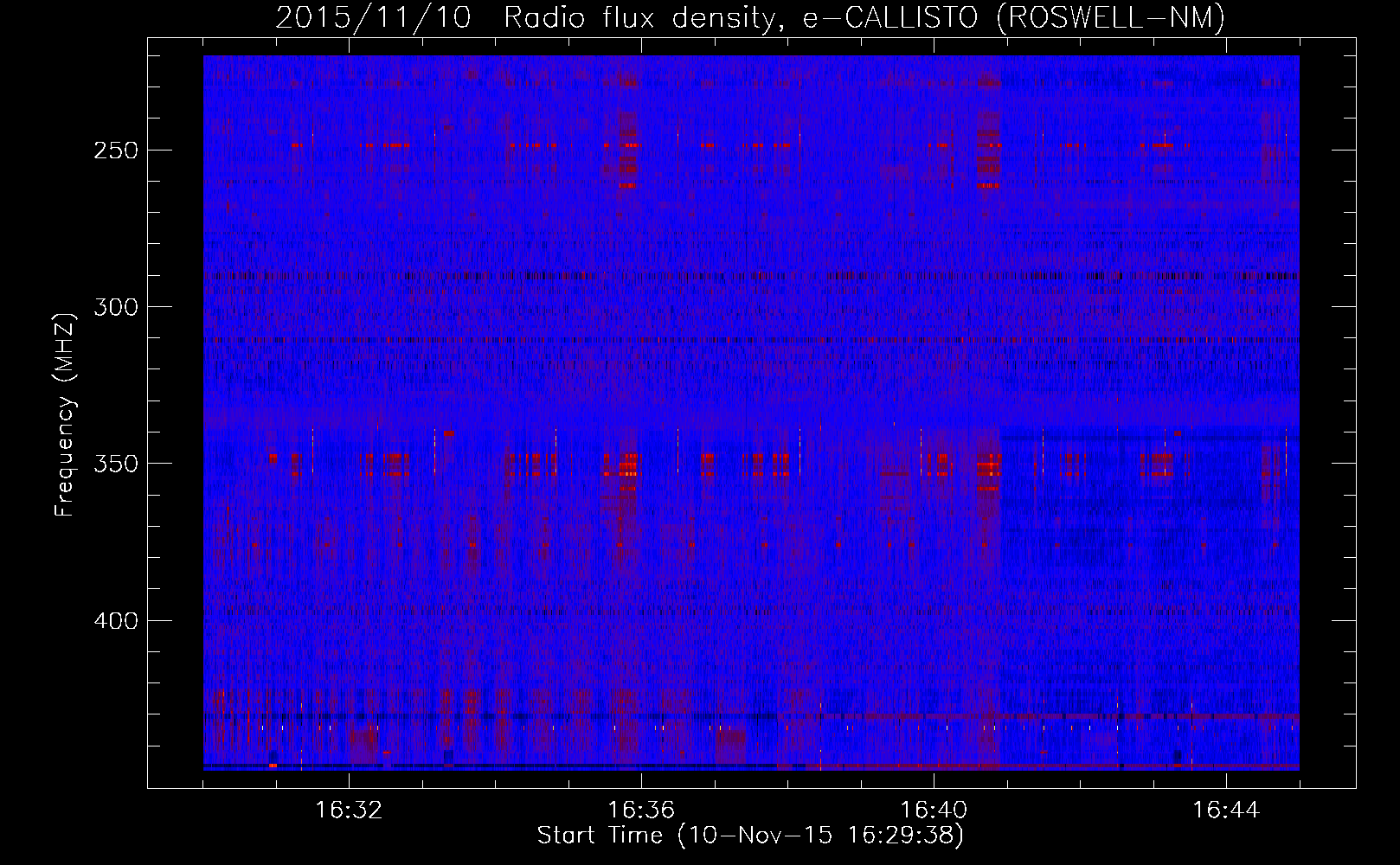Click the 400 frequency tick label
Image resolution: width=1400 pixels, height=865 pixels.
coord(115,621)
